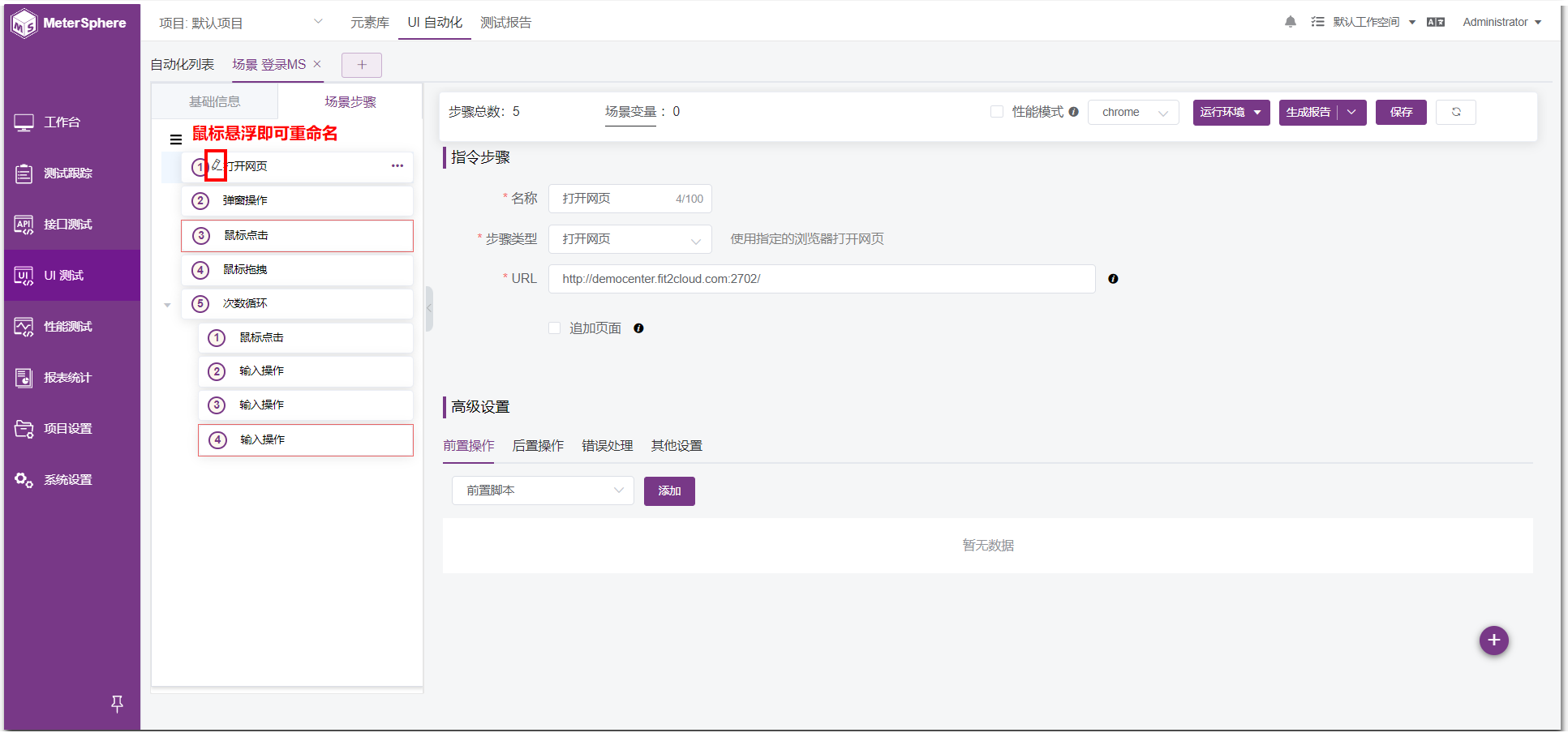Switch to the 错误处理 tab
1568x737 pixels.
[x=608, y=446]
